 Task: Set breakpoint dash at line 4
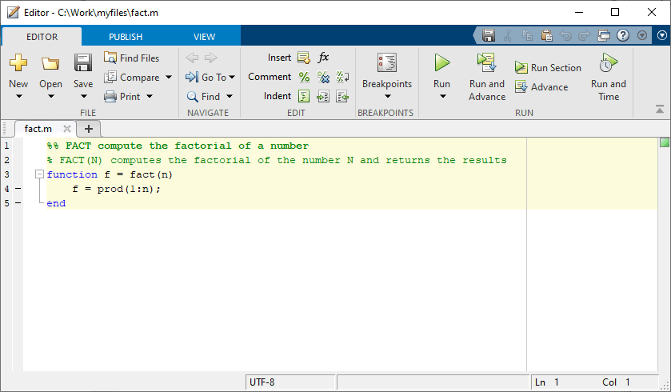click(x=18, y=188)
